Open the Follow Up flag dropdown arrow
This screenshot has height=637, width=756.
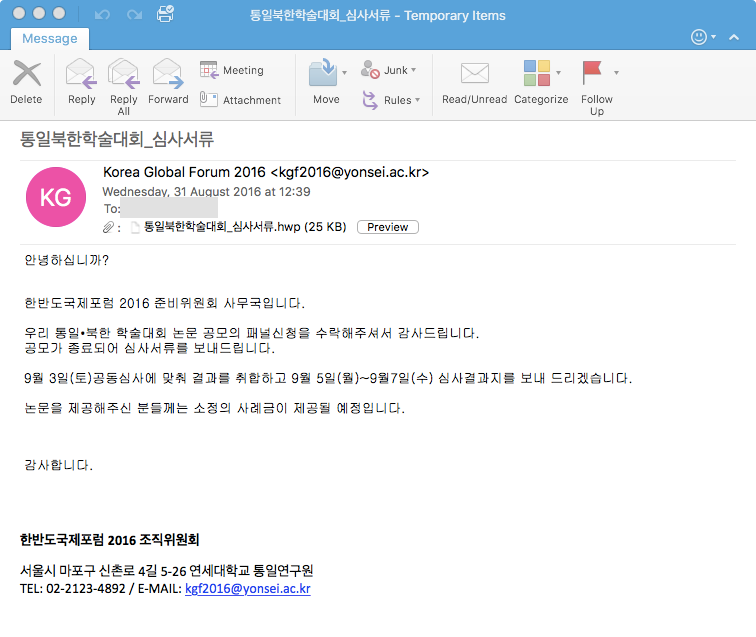[x=616, y=72]
